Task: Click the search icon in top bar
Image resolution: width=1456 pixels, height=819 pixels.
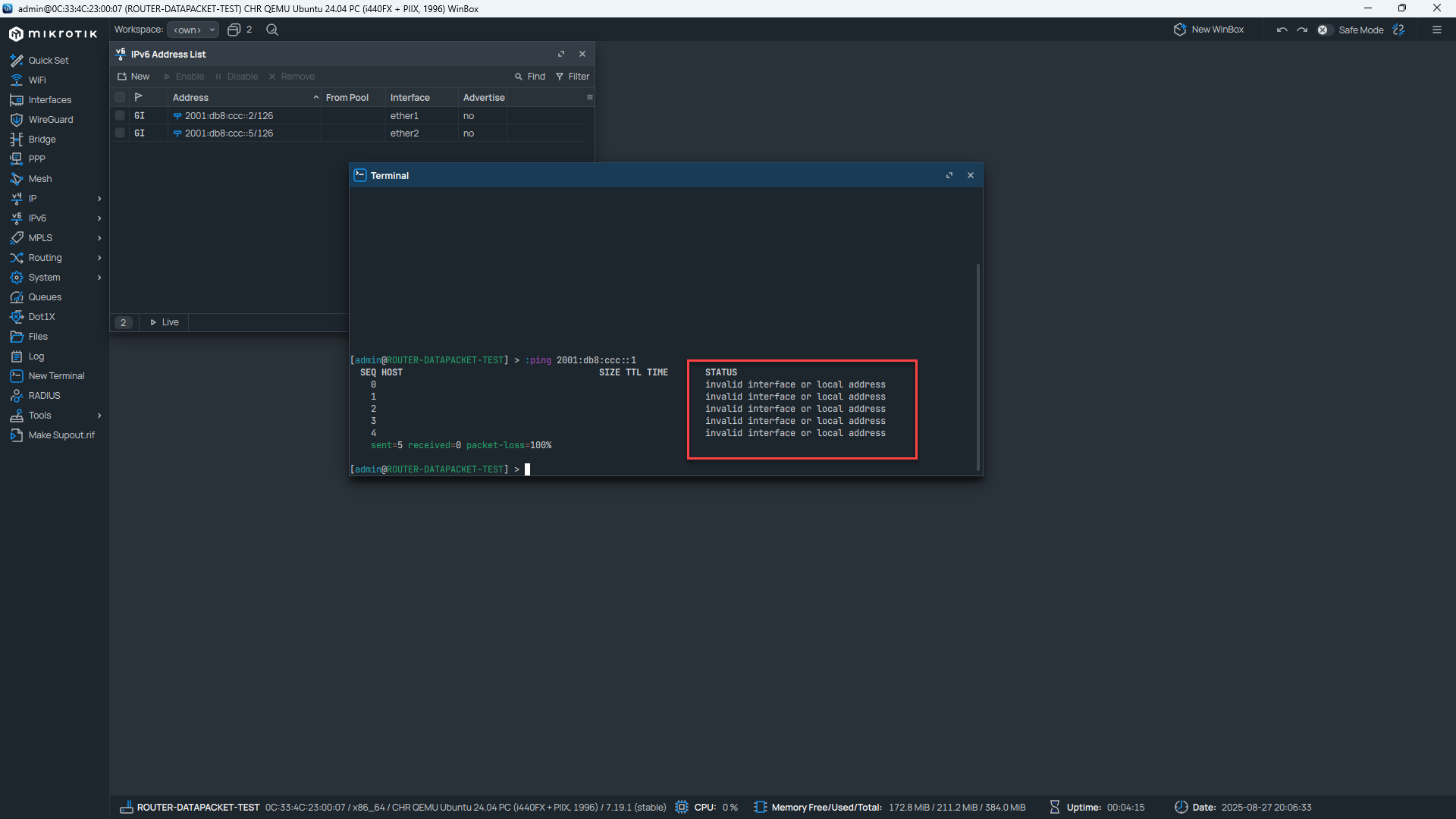Action: click(x=272, y=30)
